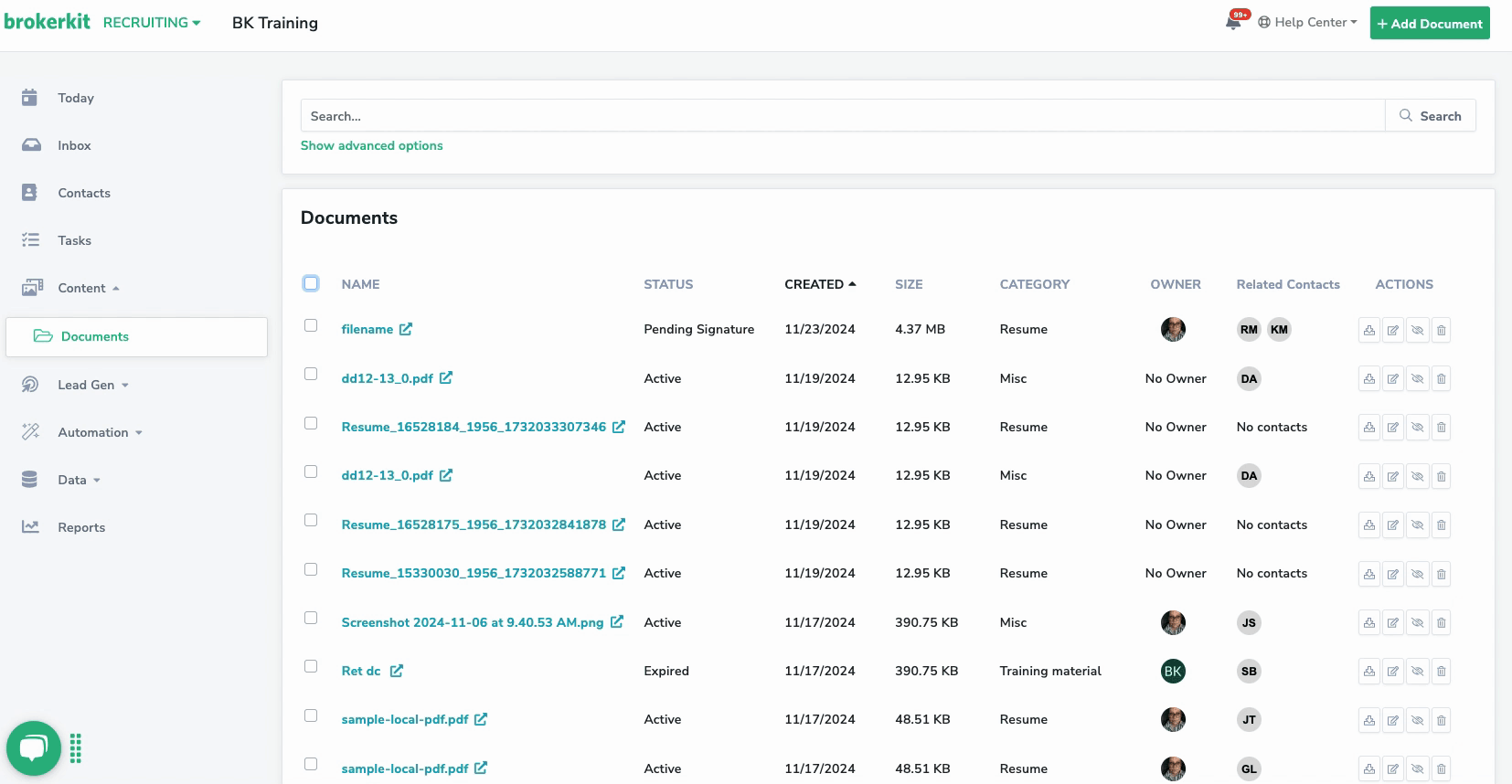
Task: Select the 'filename' row checkbox
Action: (x=311, y=326)
